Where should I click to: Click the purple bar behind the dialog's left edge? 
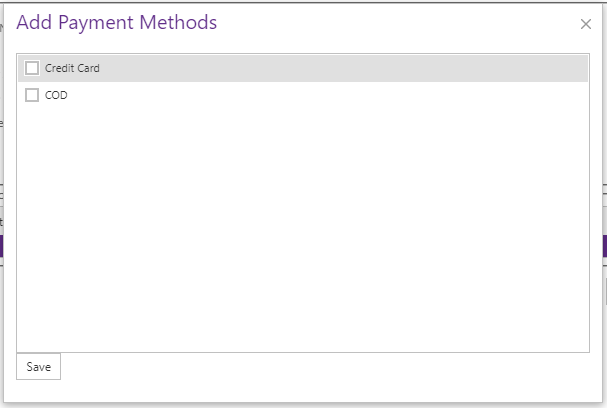(x=1, y=246)
